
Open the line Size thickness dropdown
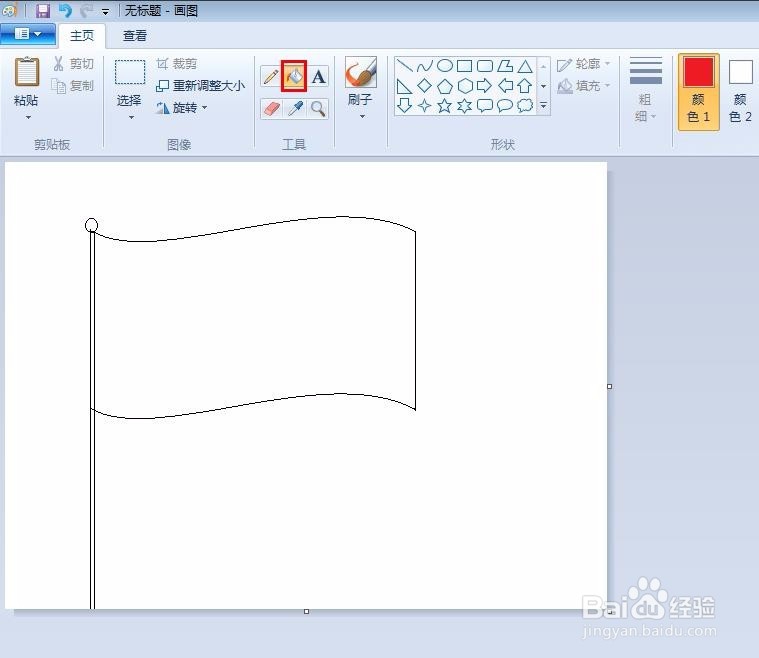click(x=646, y=90)
